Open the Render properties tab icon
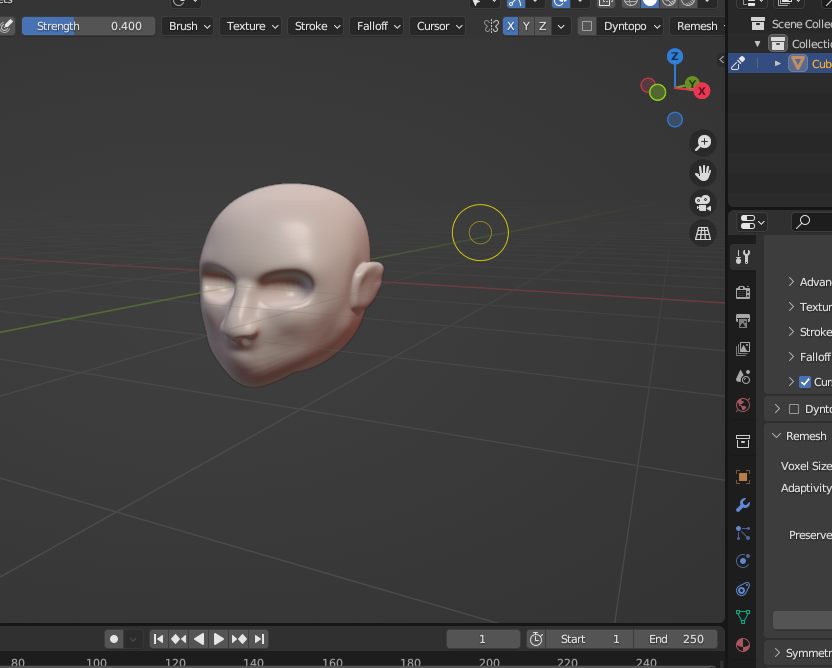Image resolution: width=832 pixels, height=668 pixels. (742, 292)
